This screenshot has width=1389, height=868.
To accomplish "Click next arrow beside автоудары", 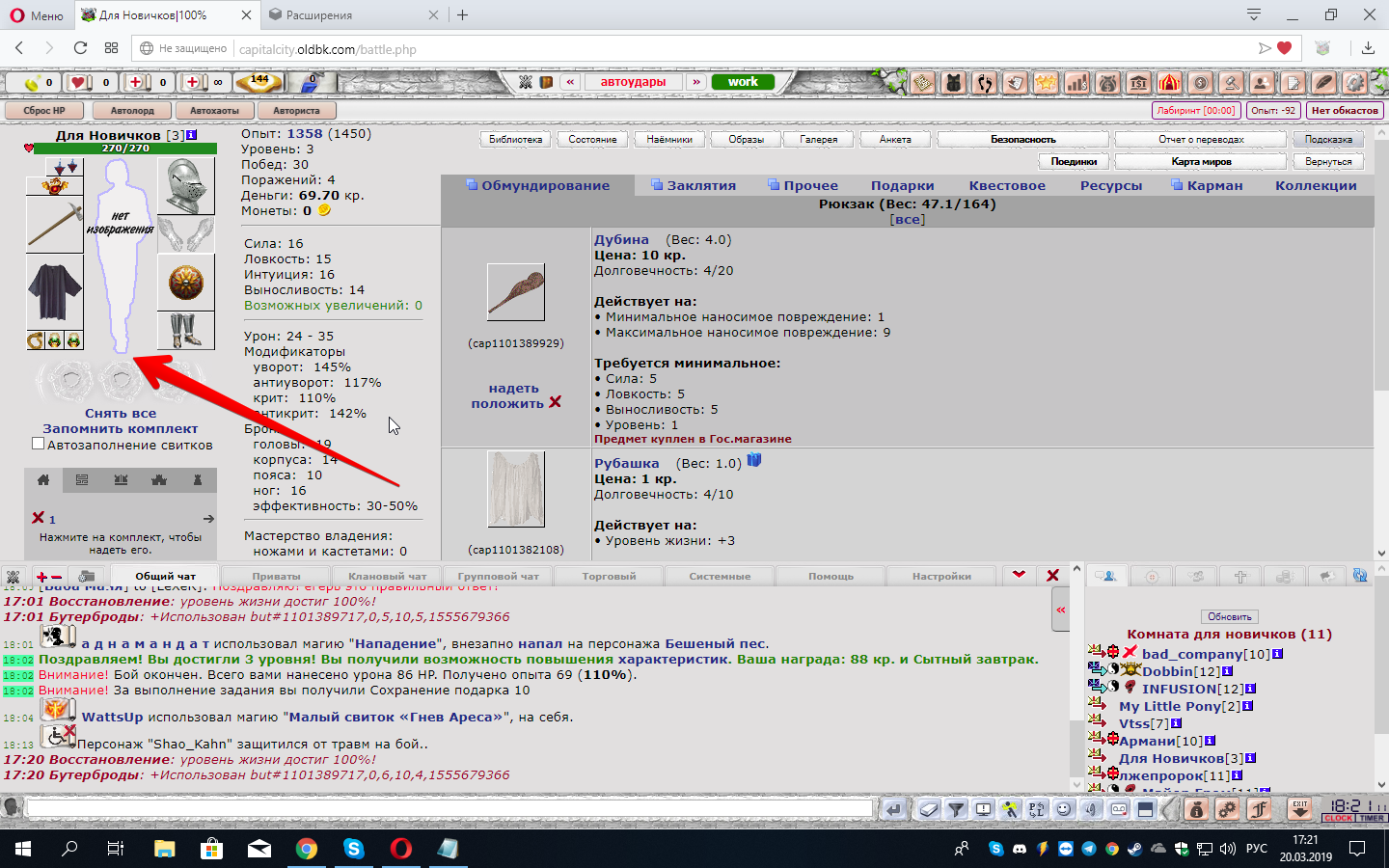I will point(695,82).
